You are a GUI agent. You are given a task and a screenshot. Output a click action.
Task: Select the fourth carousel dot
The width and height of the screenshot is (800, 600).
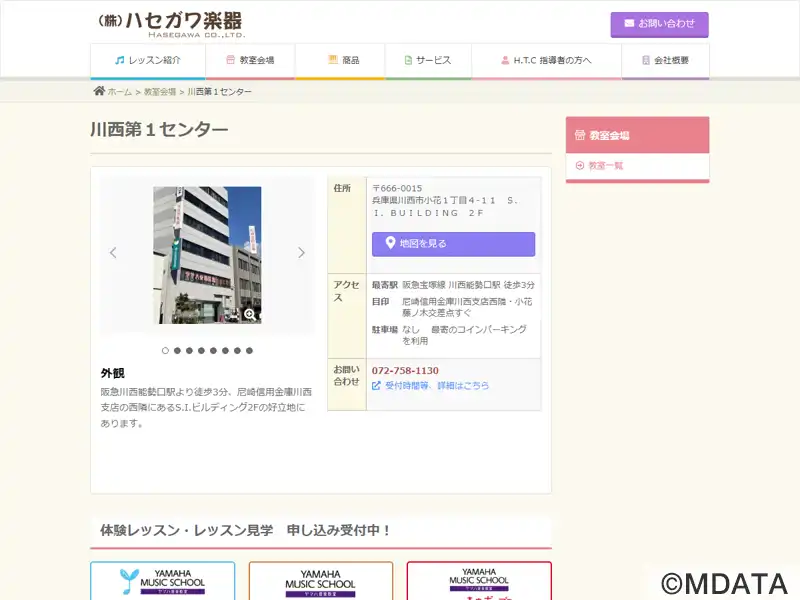pos(201,351)
